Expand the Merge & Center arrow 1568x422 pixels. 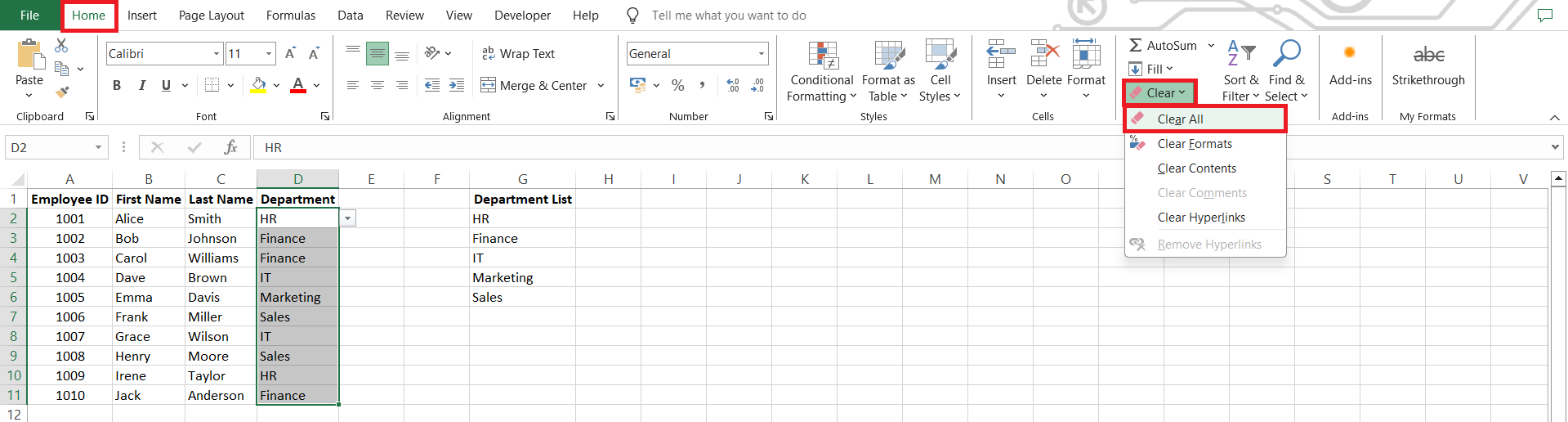click(601, 85)
